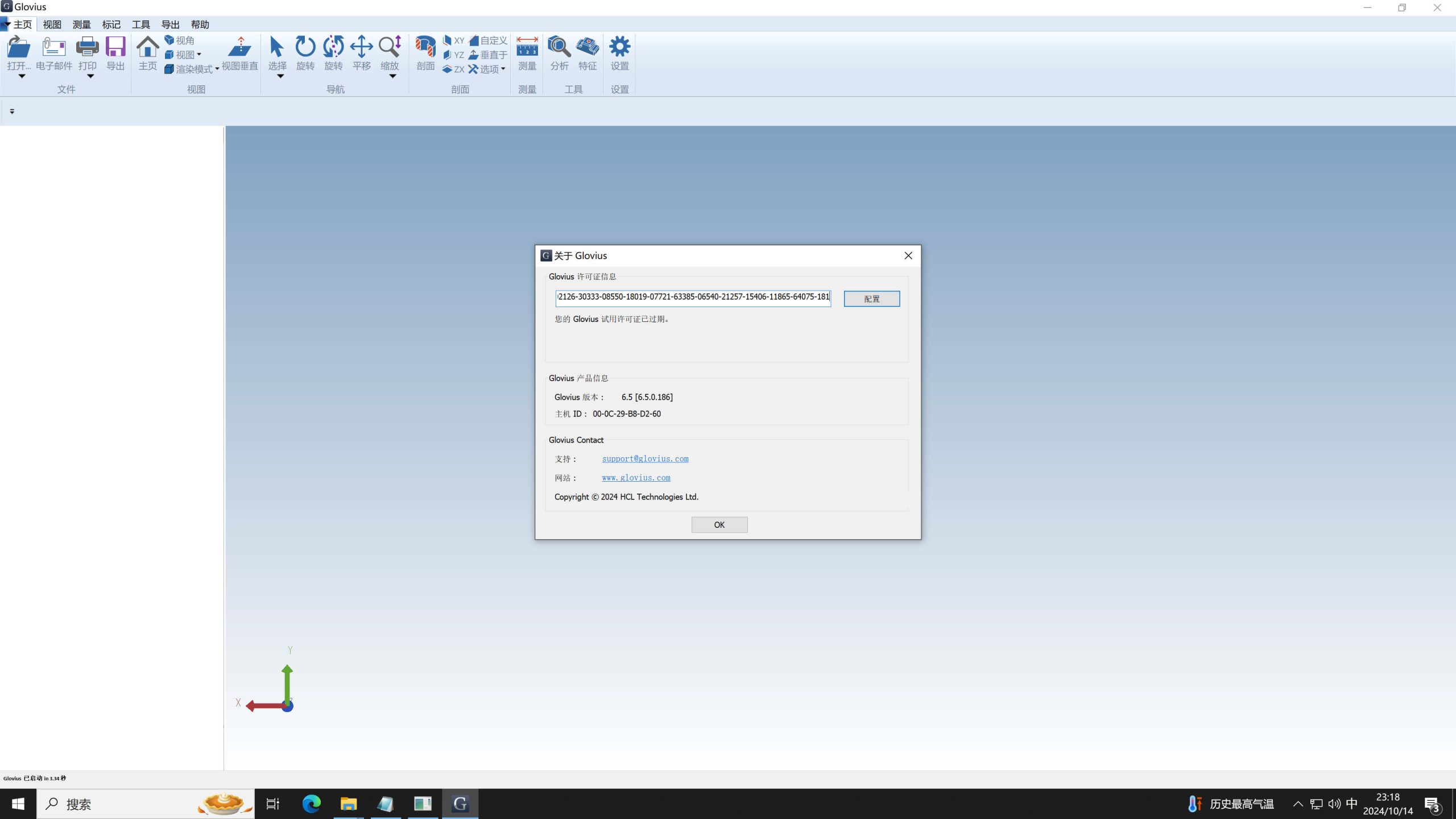Image resolution: width=1456 pixels, height=819 pixels.
Task: Switch to the 视图 ribbon tab
Action: (52, 24)
